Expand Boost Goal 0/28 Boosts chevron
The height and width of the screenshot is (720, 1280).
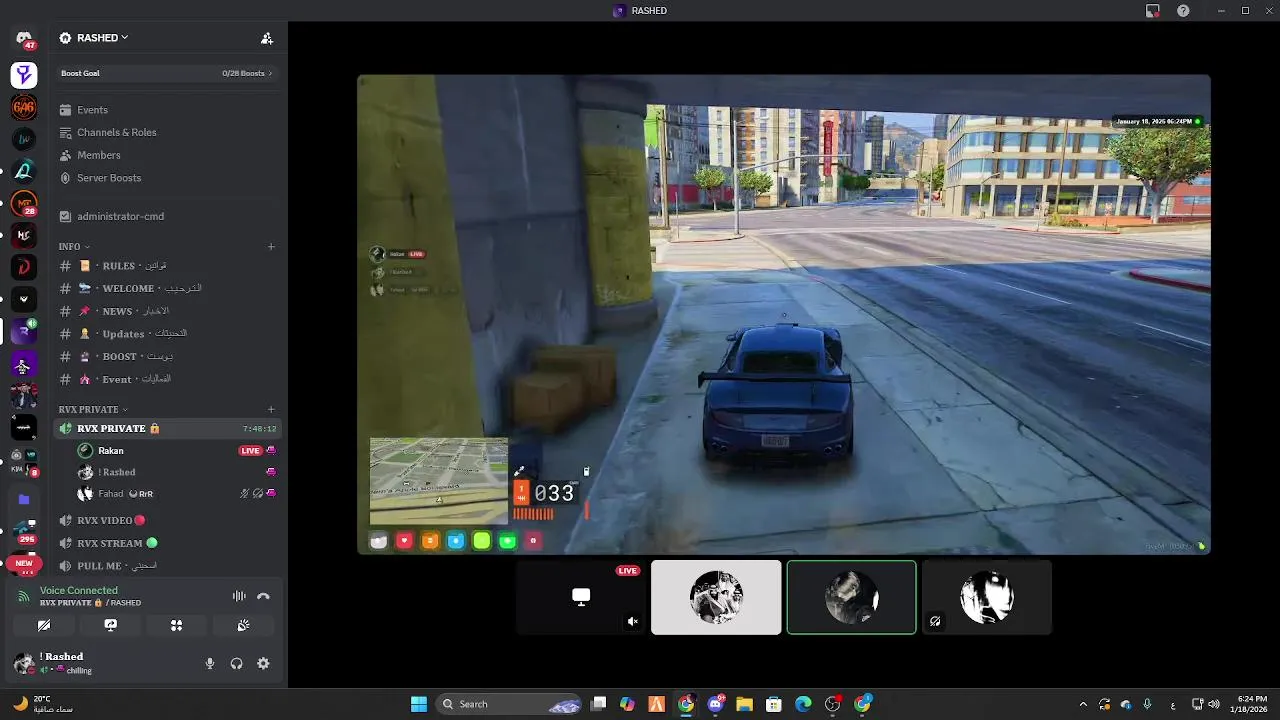click(270, 73)
